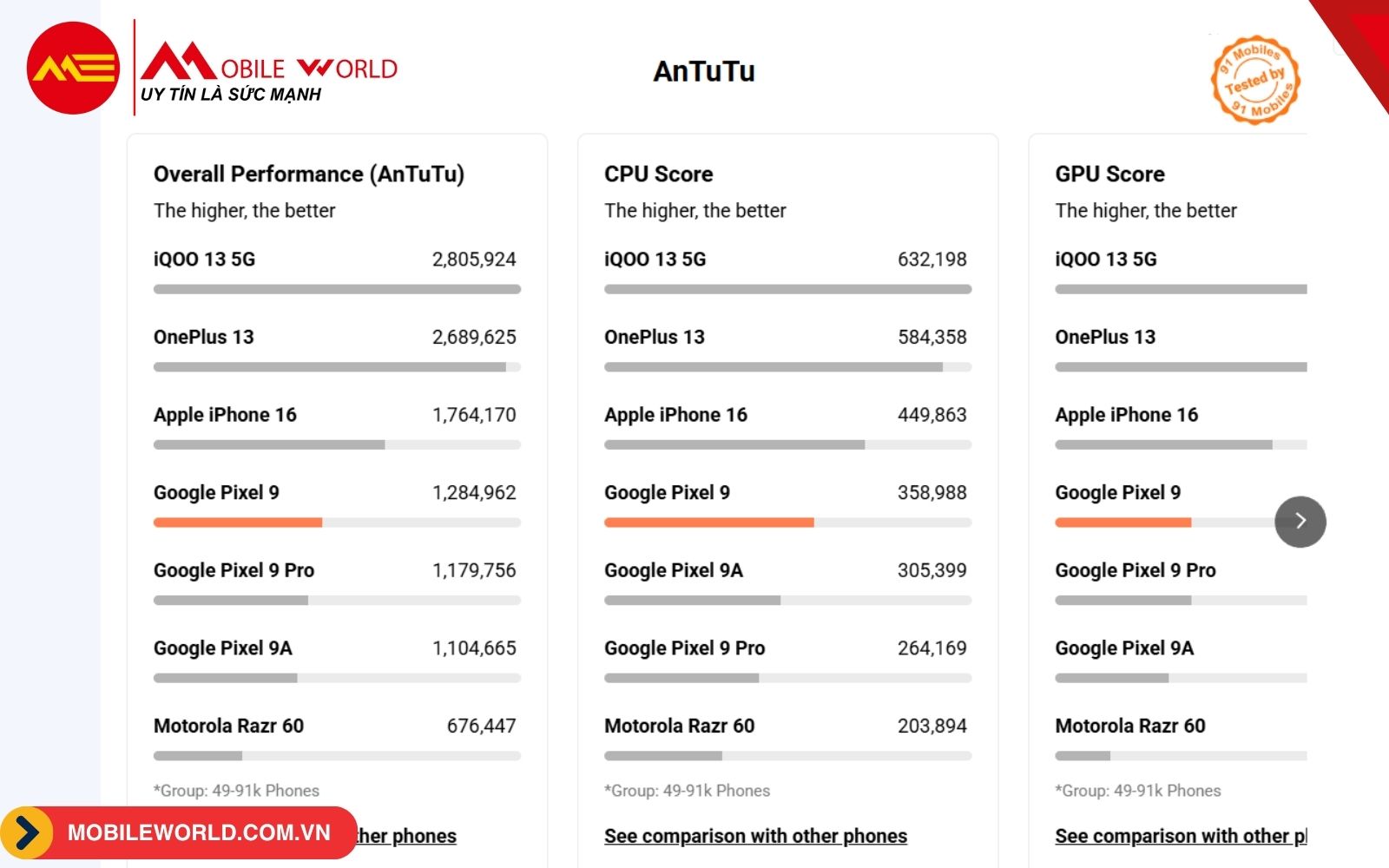The width and height of the screenshot is (1389, 868).
Task: Click the 91Mobiles tested-by badge
Action: (1255, 80)
